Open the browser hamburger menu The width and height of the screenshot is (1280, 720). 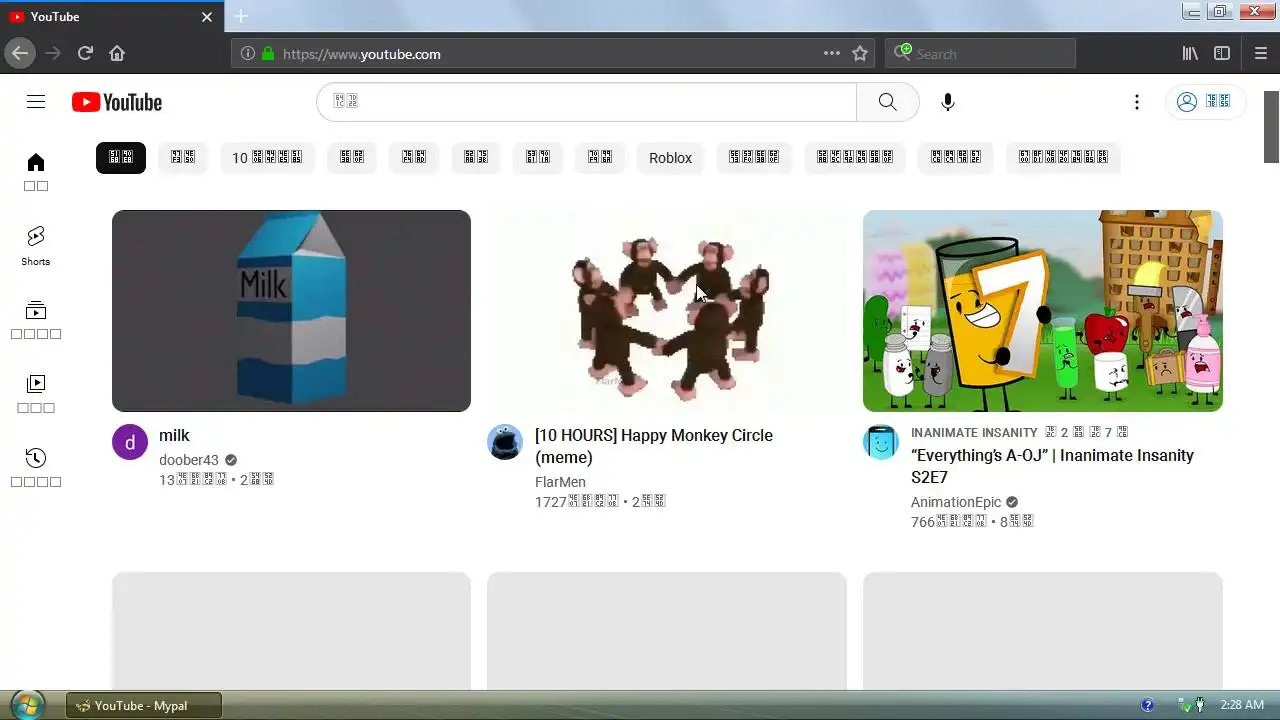(1261, 54)
